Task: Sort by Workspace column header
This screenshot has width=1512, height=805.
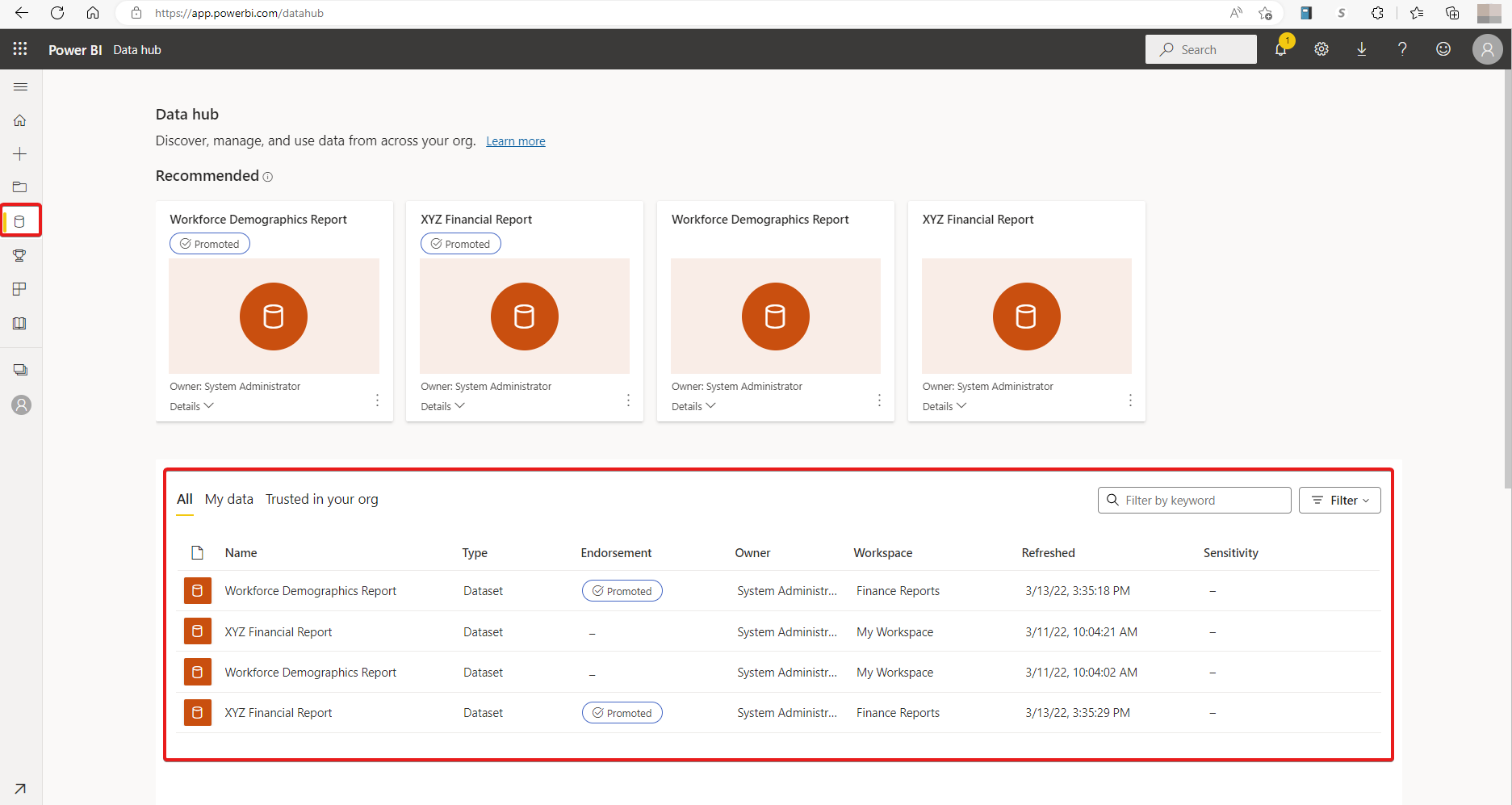Action: tap(883, 553)
